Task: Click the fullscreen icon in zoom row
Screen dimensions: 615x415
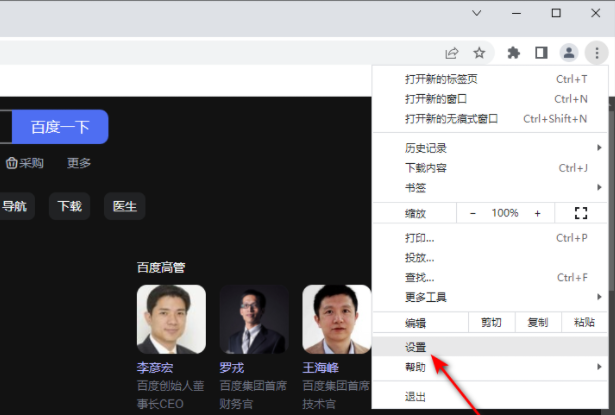Action: click(580, 213)
